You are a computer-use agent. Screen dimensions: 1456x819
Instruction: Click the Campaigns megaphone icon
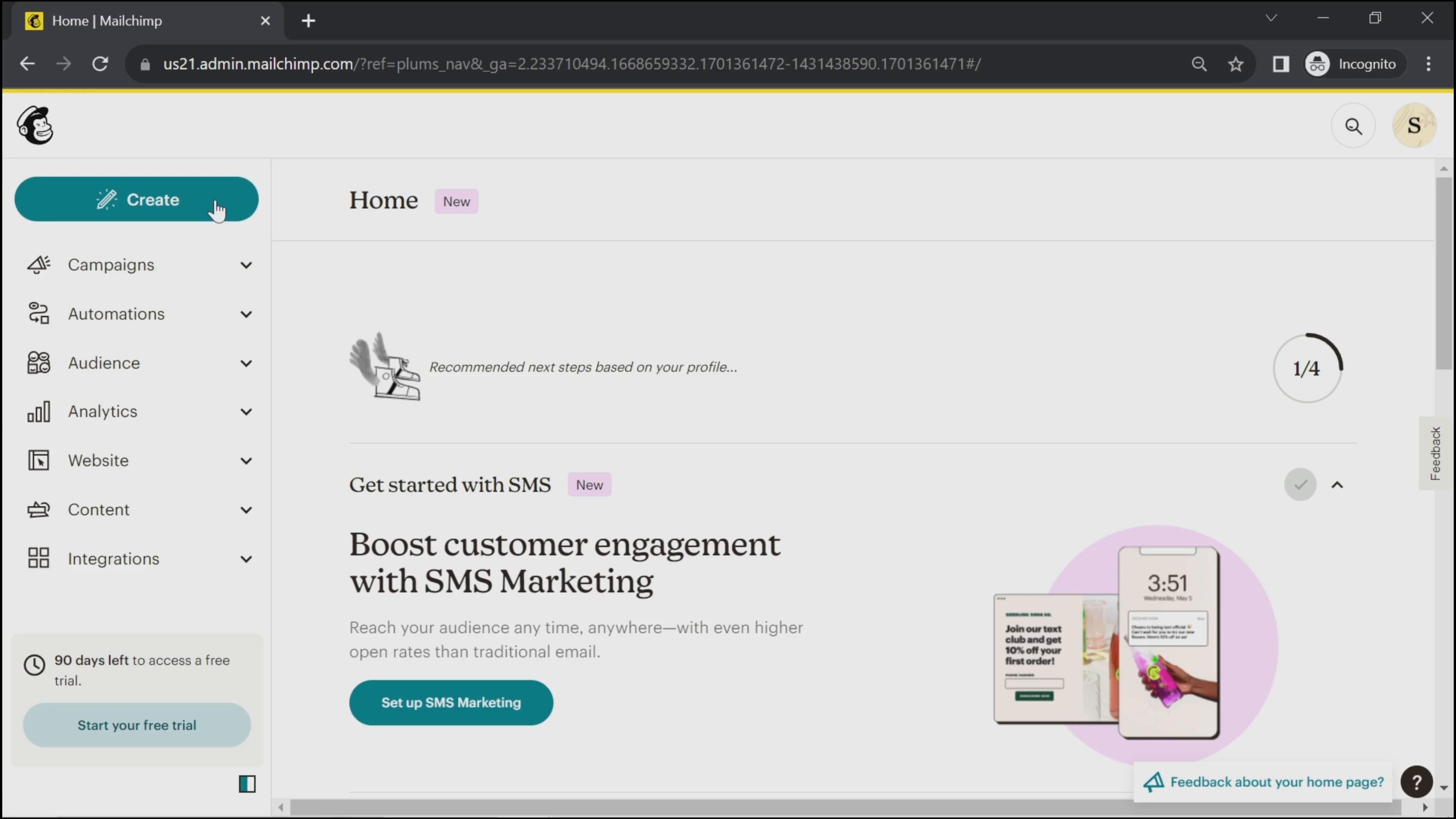tap(38, 265)
